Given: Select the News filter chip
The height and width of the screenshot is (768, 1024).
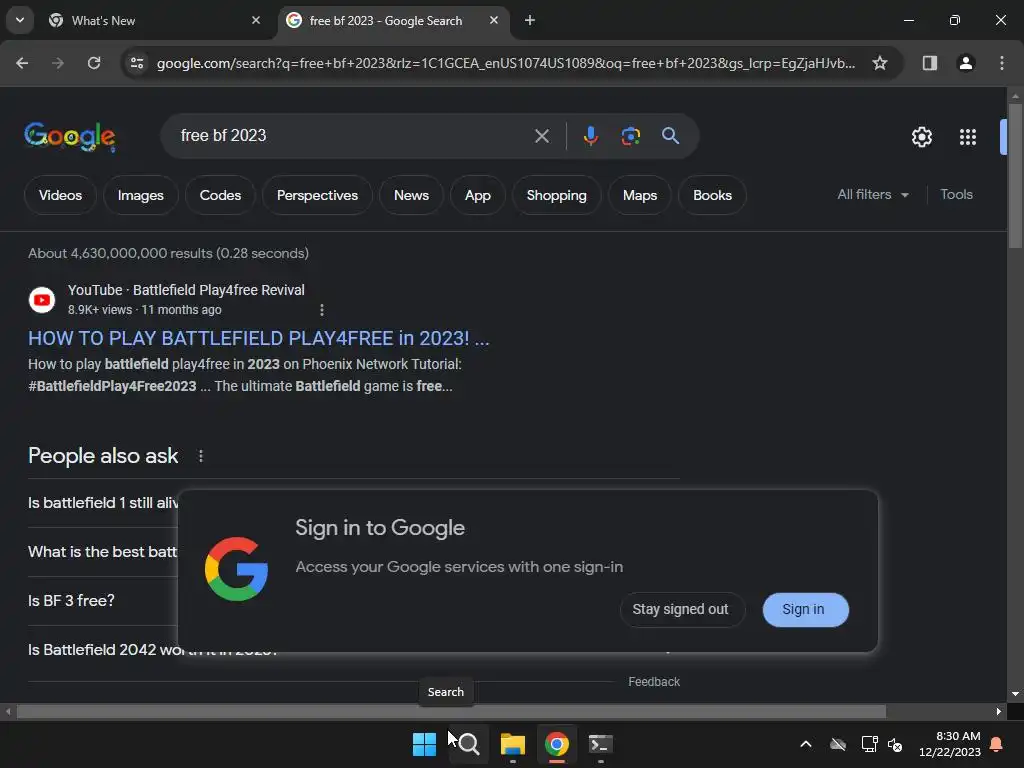Looking at the screenshot, I should coord(411,195).
